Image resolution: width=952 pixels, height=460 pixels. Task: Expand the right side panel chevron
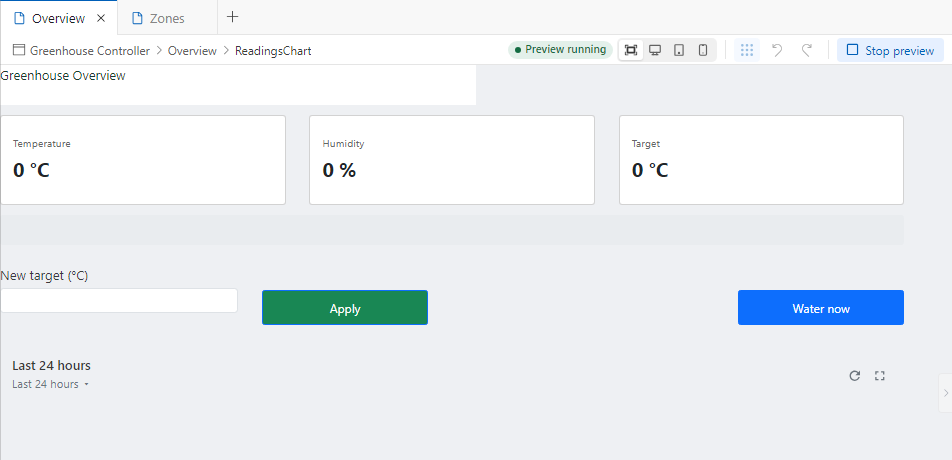[x=945, y=393]
